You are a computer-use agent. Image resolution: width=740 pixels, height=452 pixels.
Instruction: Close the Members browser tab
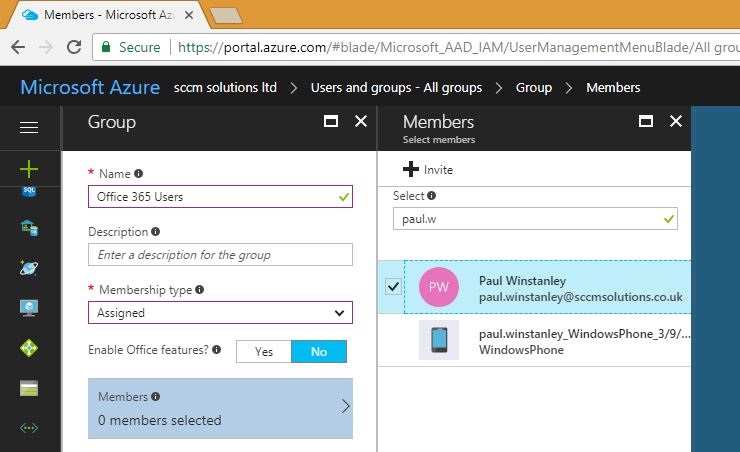tap(189, 15)
